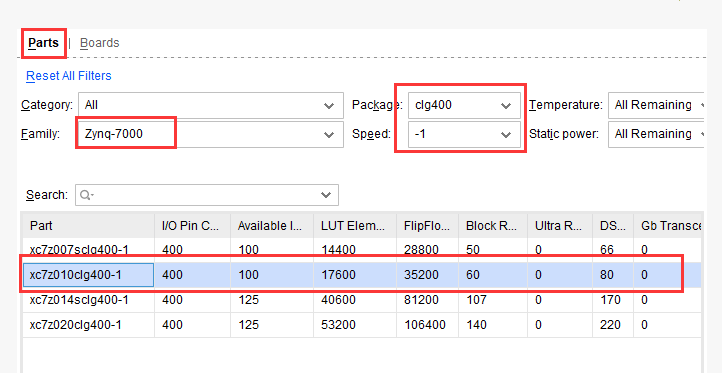Sort by Gb Transceivers column header
722x373 pixels.
coord(668,226)
